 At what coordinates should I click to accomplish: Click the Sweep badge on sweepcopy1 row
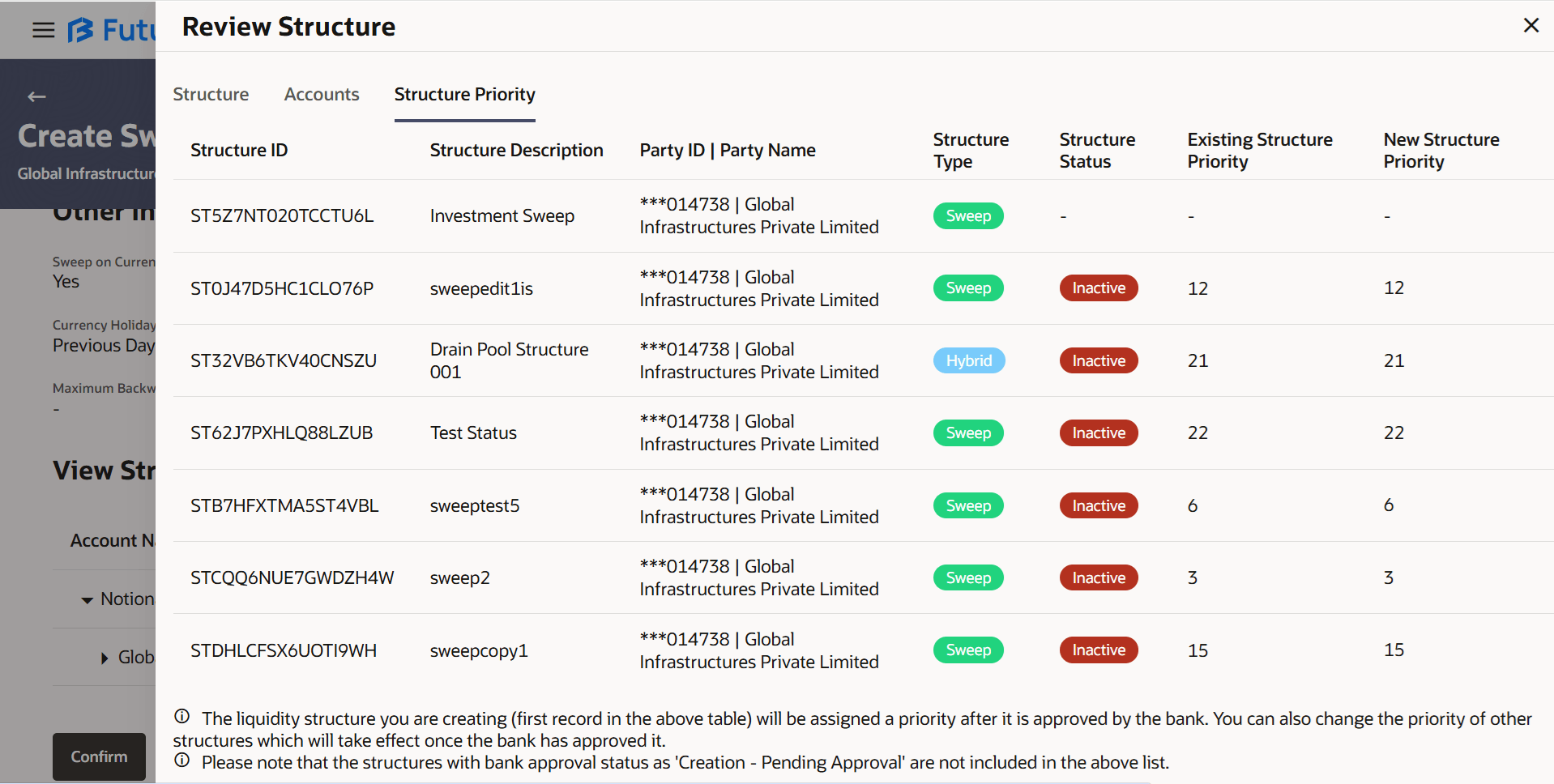[967, 650]
